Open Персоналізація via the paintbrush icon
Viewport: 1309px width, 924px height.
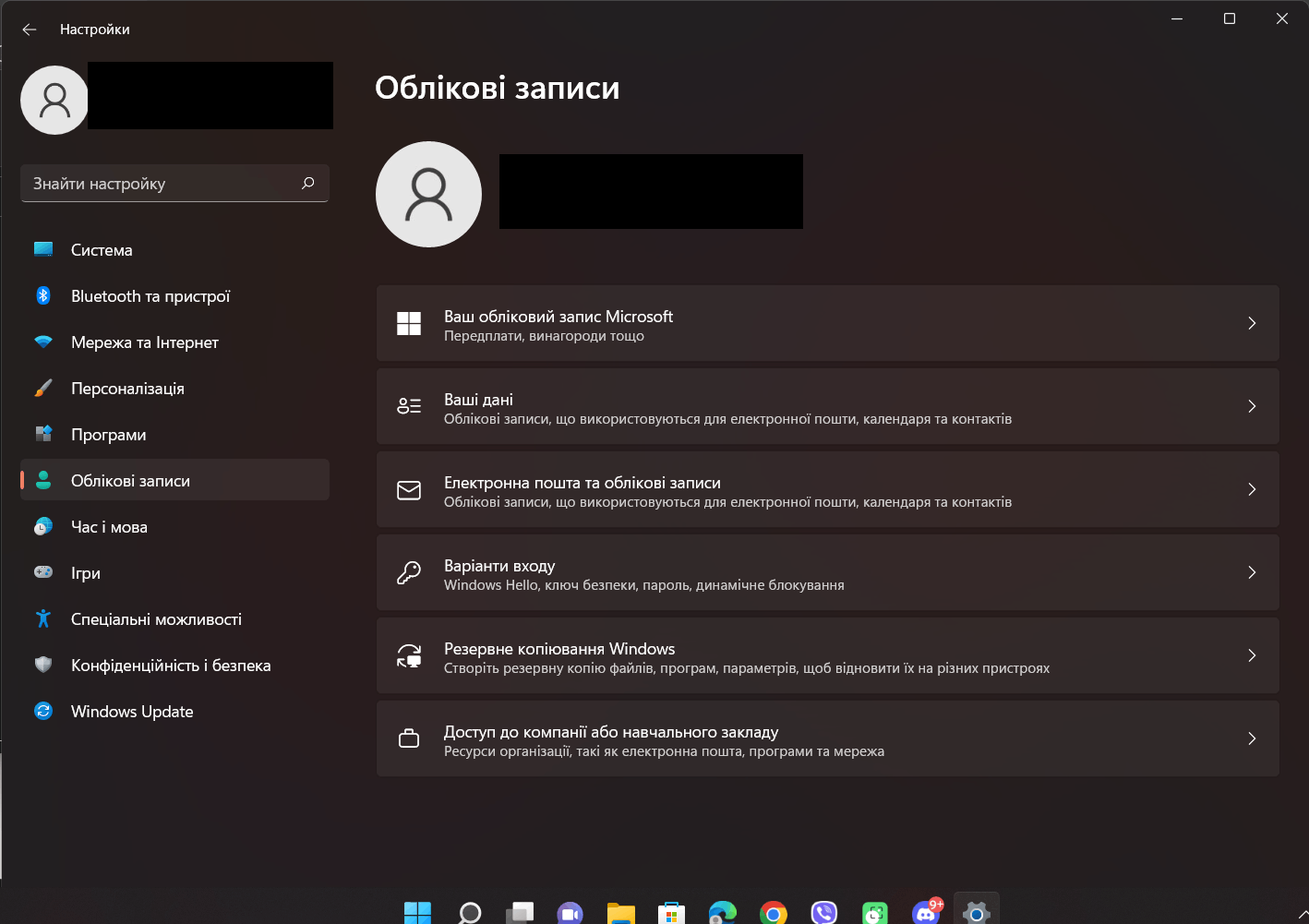[43, 388]
